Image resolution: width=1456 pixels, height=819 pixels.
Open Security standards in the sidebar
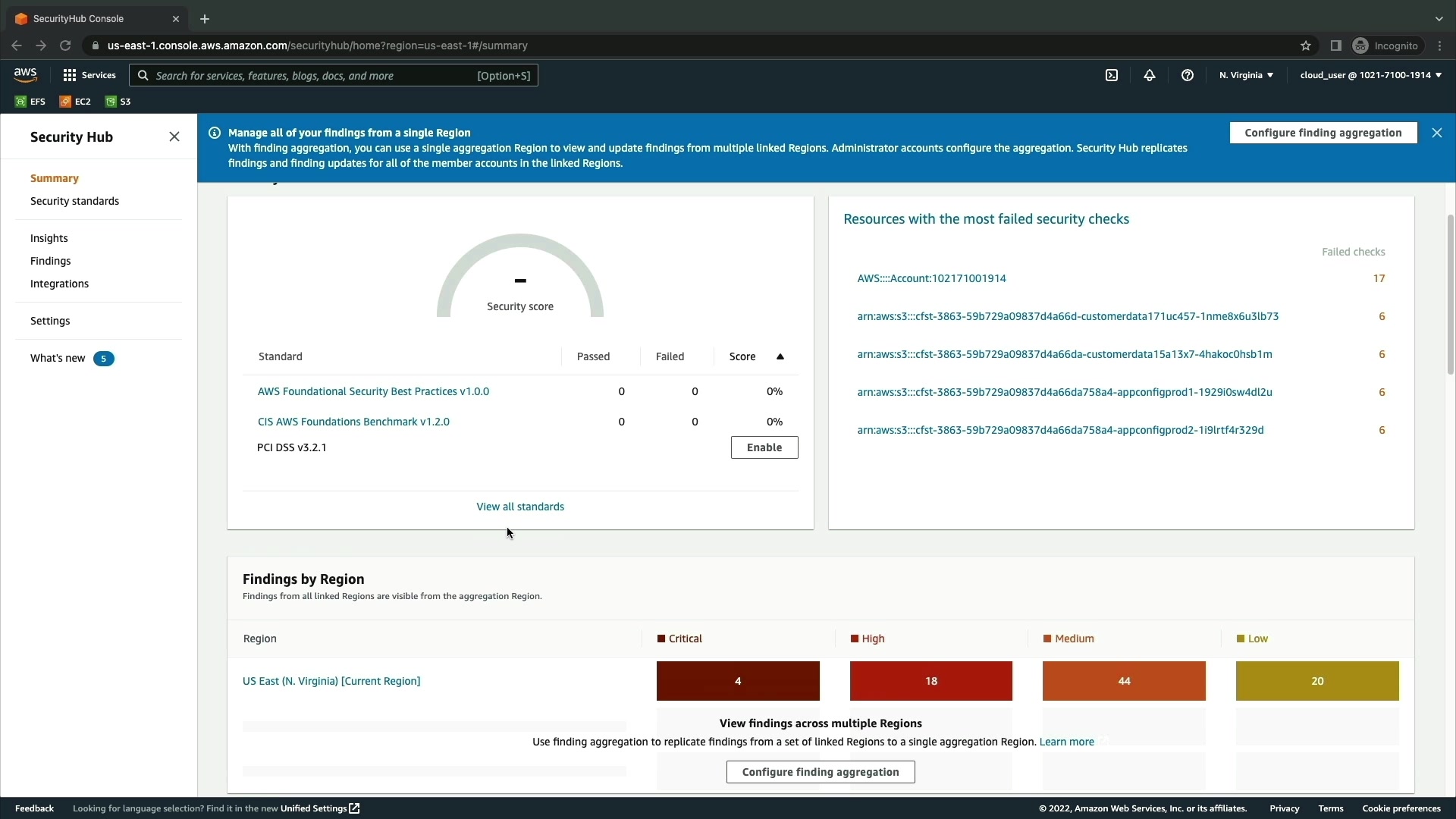74,201
